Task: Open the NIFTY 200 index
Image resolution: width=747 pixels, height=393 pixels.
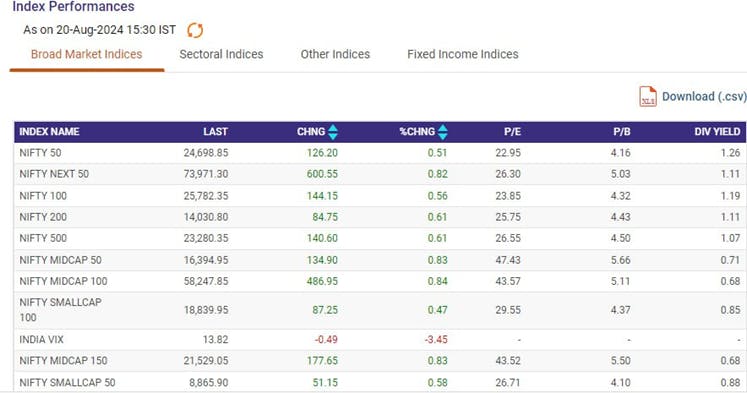Action: pyautogui.click(x=43, y=217)
